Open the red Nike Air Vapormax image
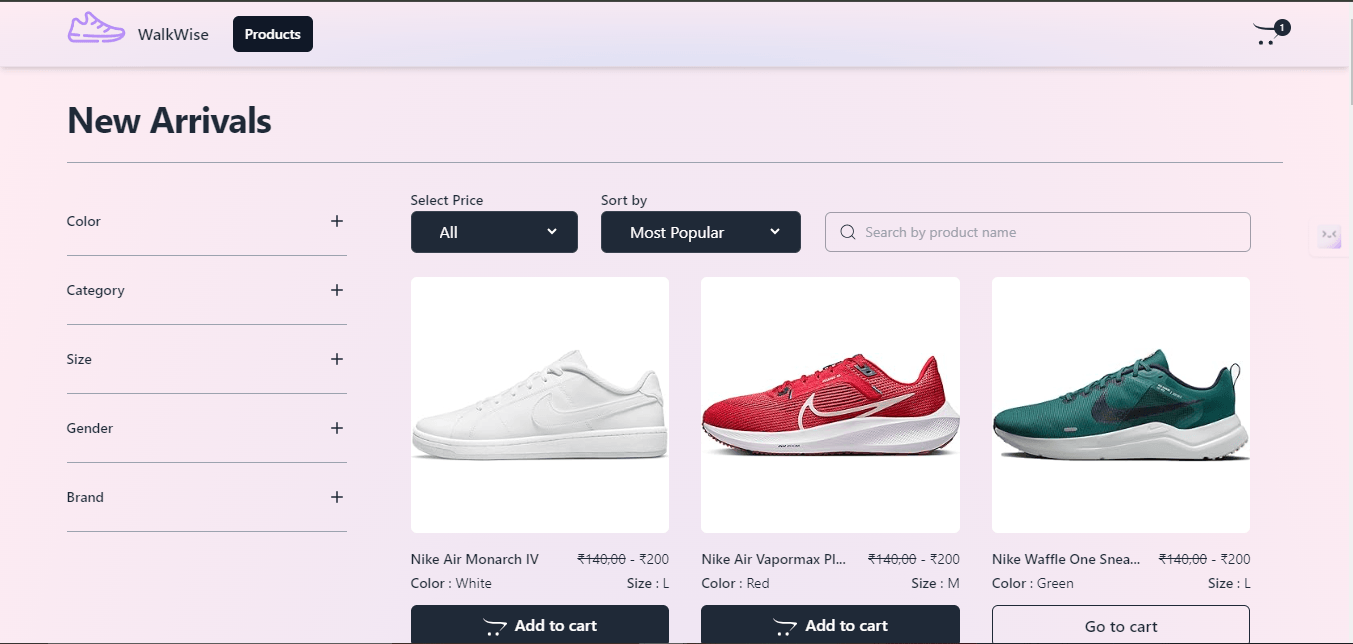 click(830, 405)
